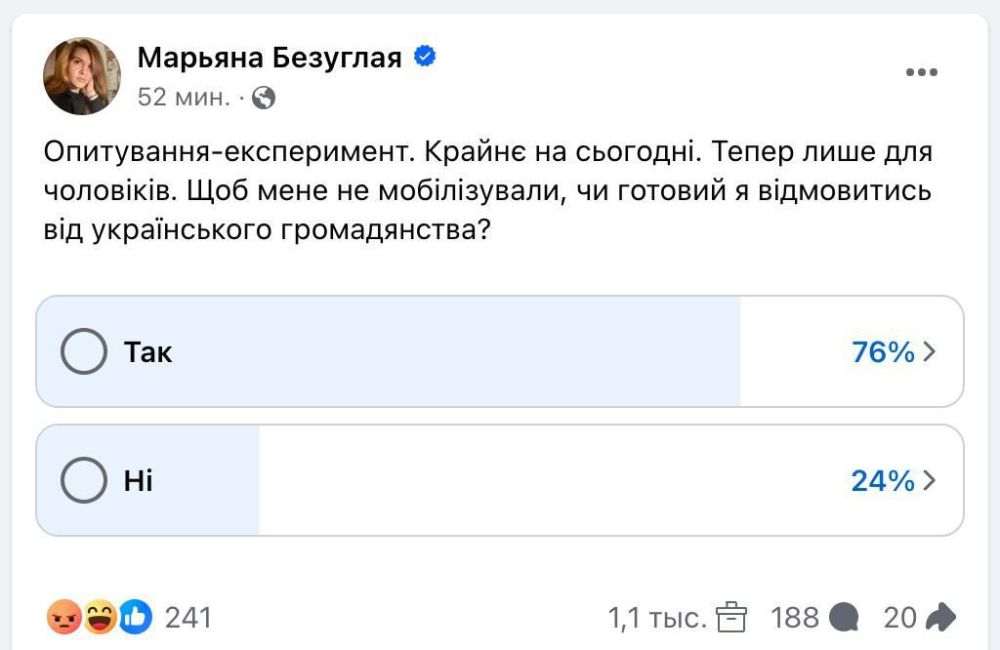The image size is (1000, 650).
Task: Mark the circle beside 76% answer
Action: 85,352
